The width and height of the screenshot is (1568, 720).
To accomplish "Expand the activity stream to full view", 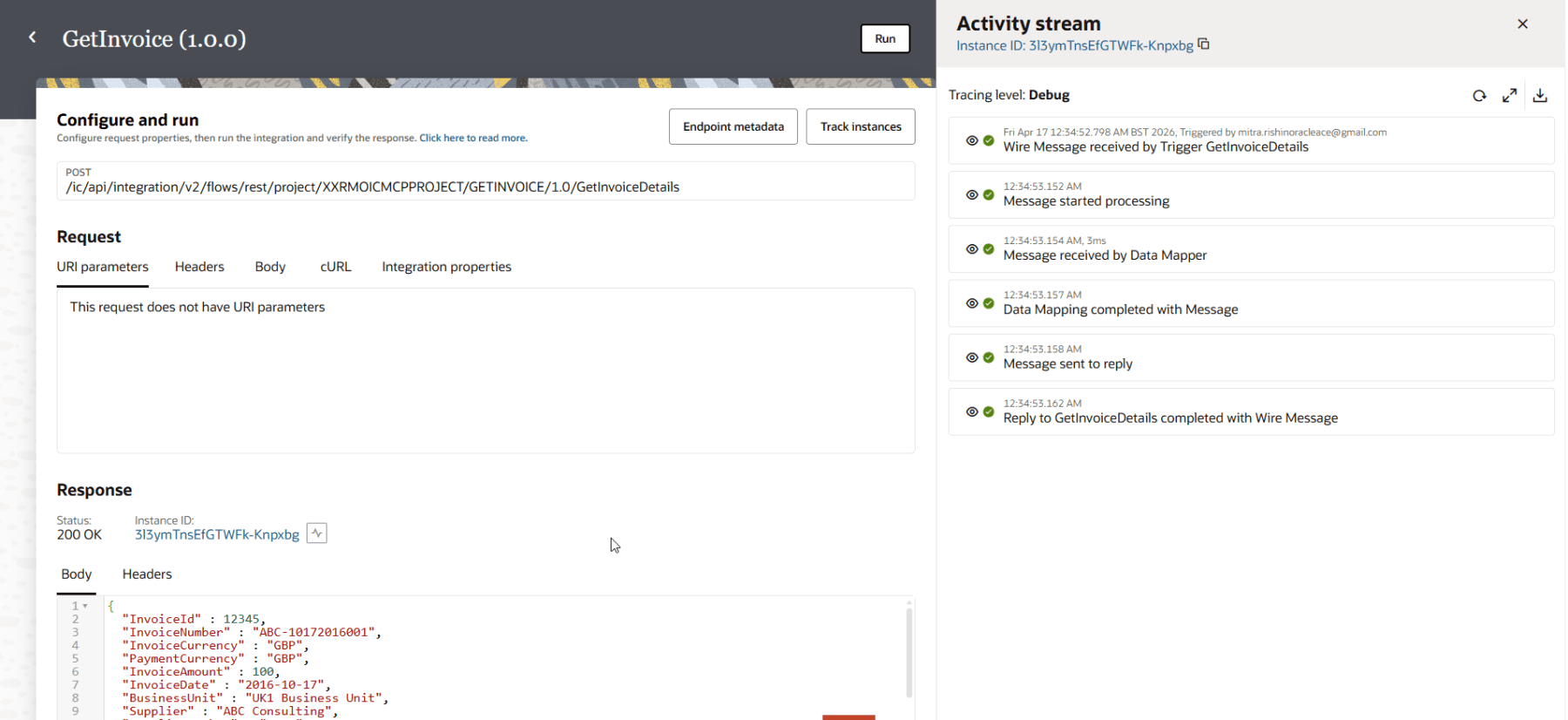I will tap(1510, 96).
